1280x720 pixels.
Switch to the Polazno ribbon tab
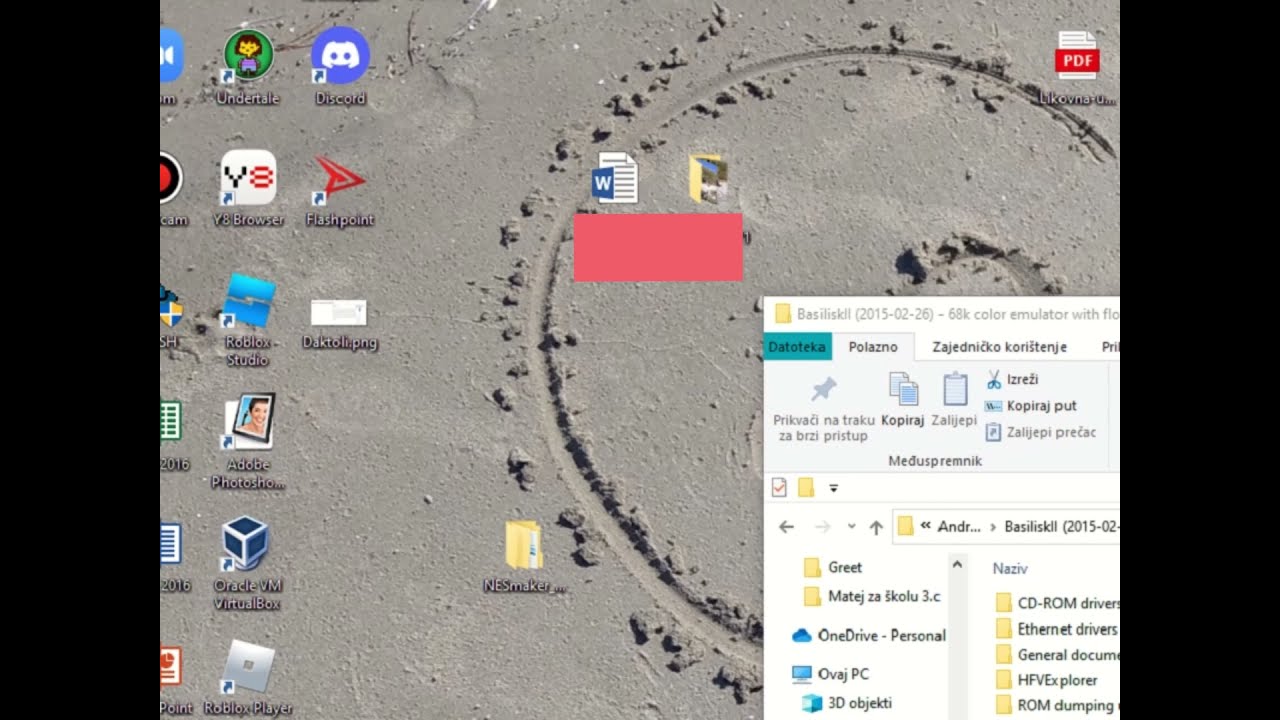(873, 347)
